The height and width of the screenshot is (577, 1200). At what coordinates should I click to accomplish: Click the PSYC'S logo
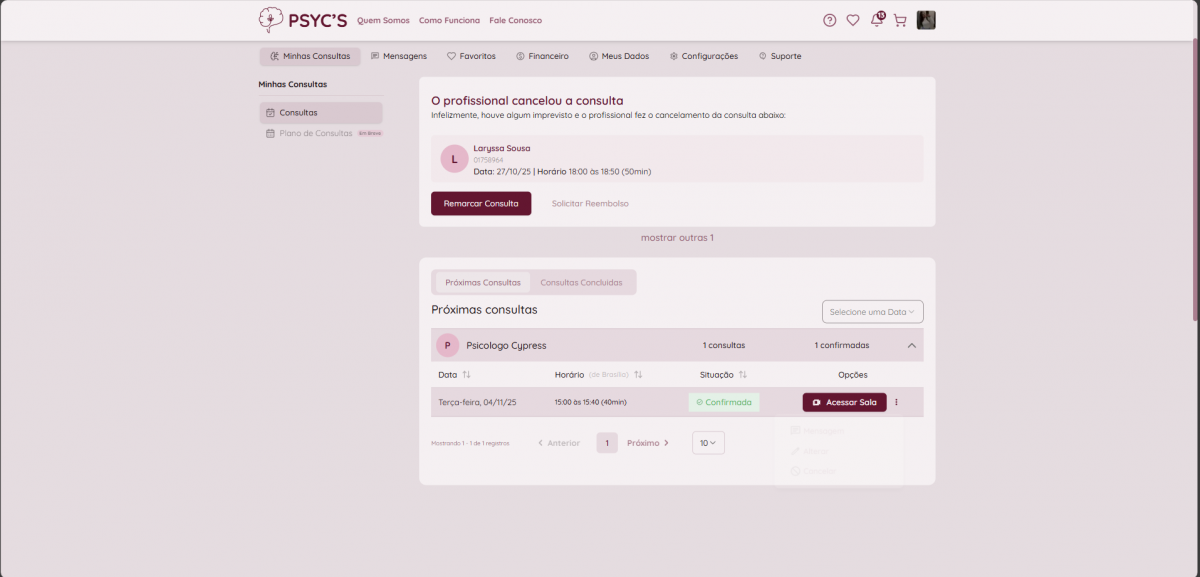coord(303,20)
